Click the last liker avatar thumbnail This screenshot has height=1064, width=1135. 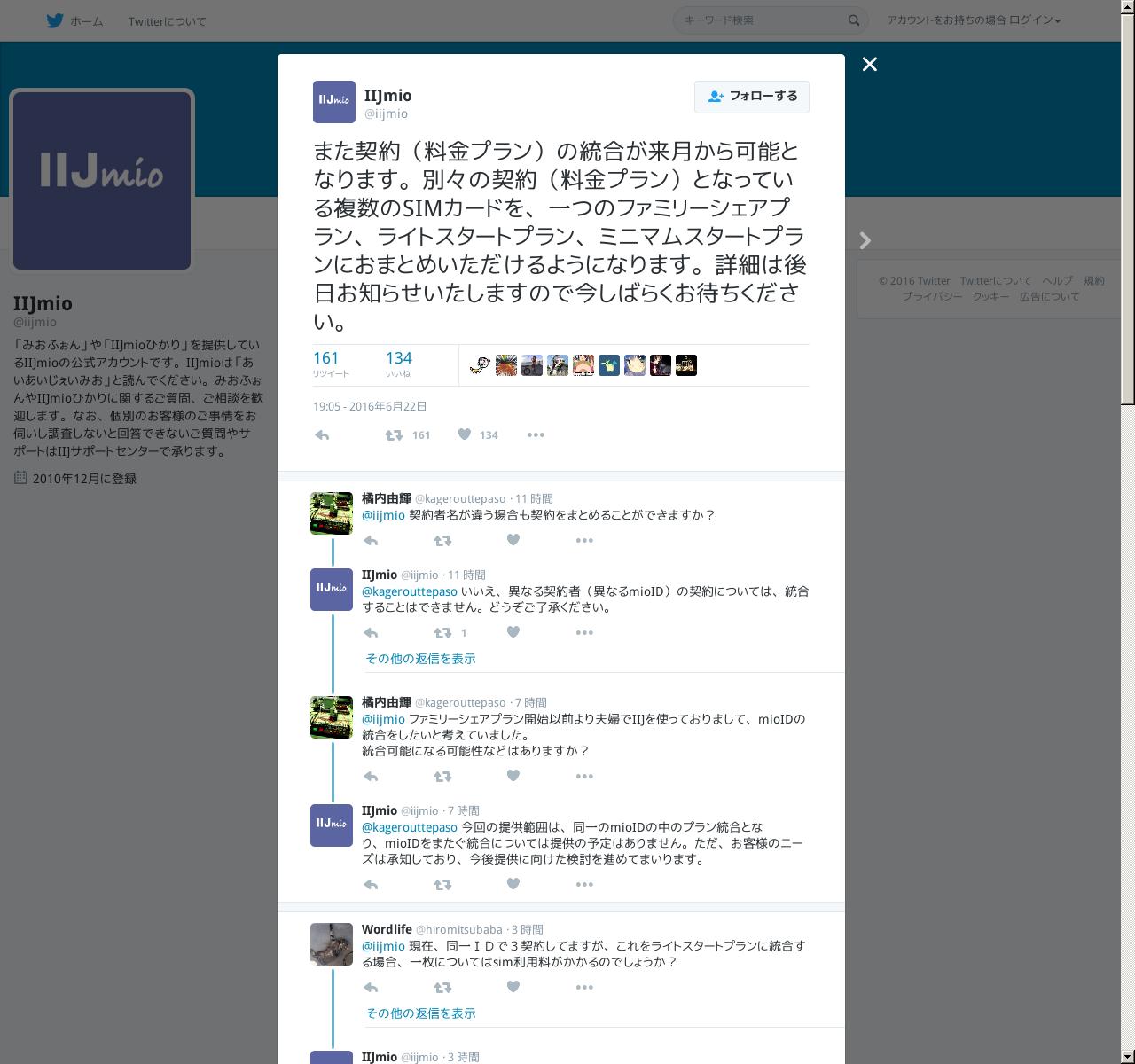pos(686,365)
